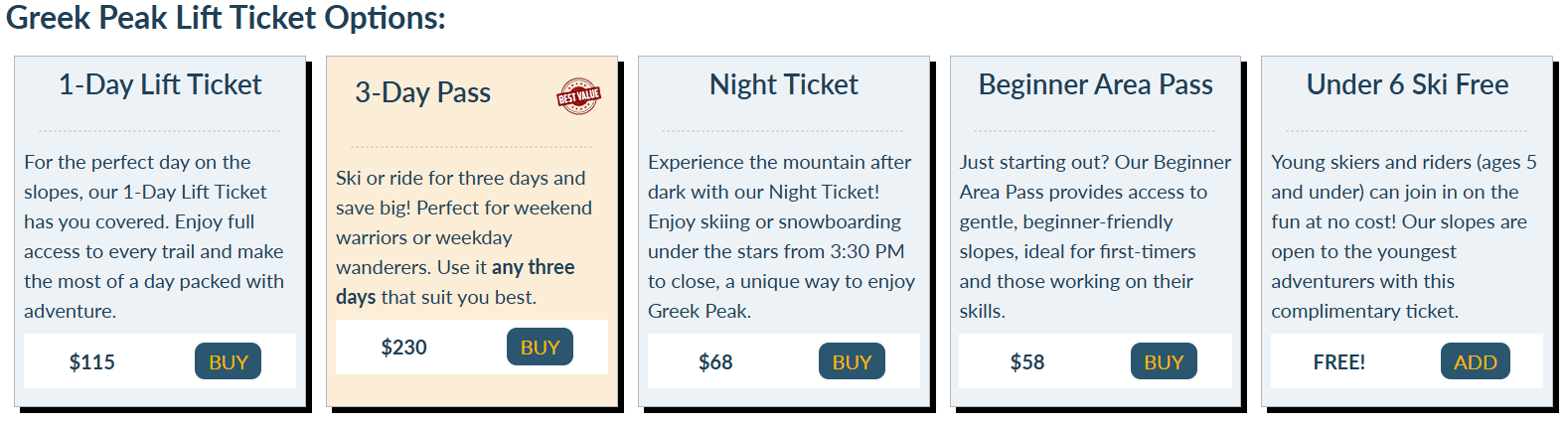The width and height of the screenshot is (1568, 423).
Task: Select the Beginner Area Pass heading
Action: tap(1096, 84)
